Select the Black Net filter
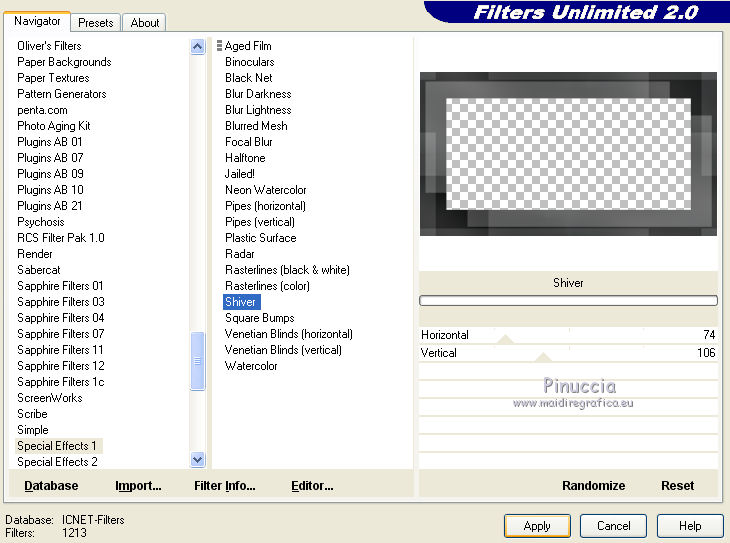The width and height of the screenshot is (730, 543). click(249, 78)
